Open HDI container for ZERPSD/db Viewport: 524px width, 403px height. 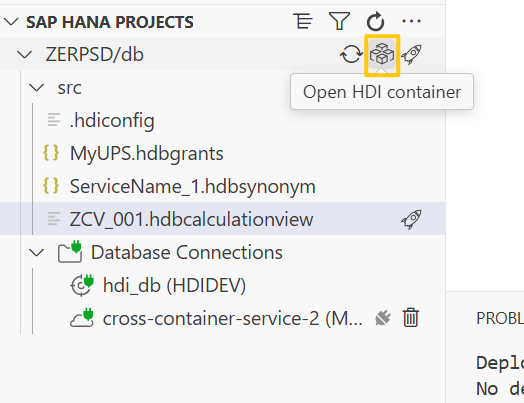click(x=382, y=54)
